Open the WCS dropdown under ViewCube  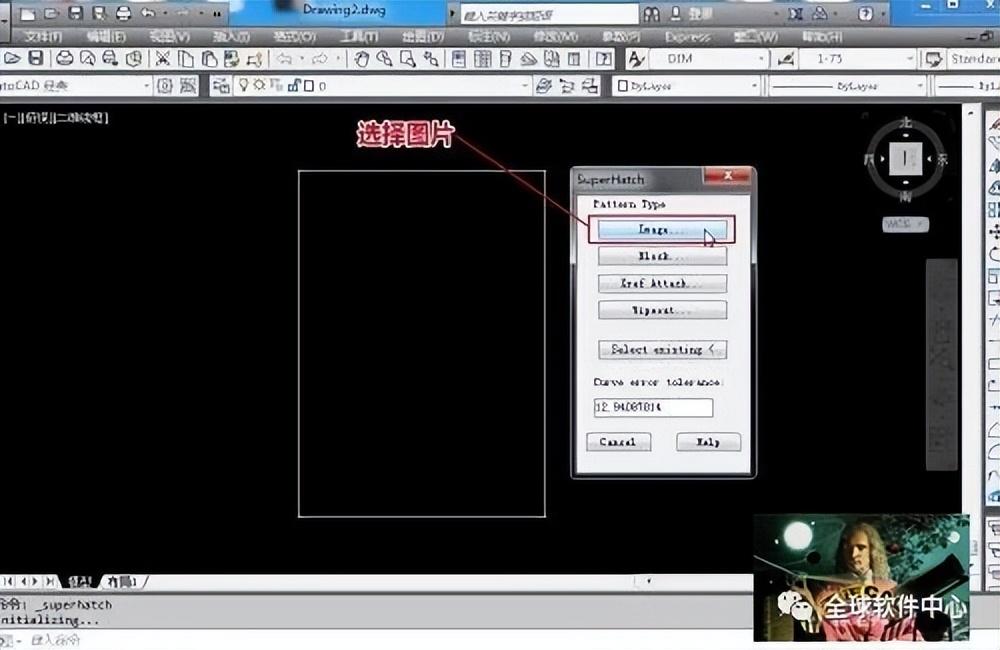905,224
